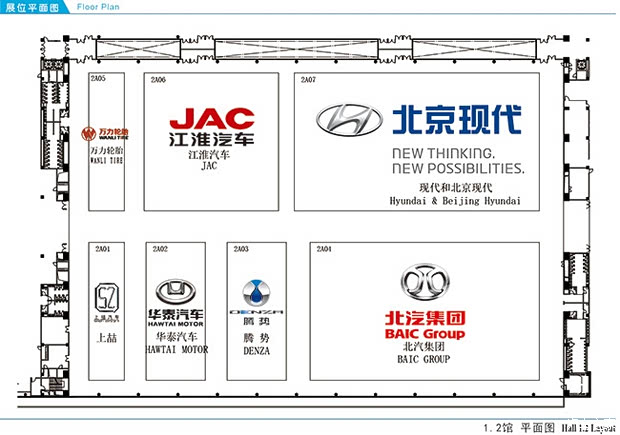Select booth number 2A04 label
Image resolution: width=620 pixels, height=435 pixels.
pos(323,248)
